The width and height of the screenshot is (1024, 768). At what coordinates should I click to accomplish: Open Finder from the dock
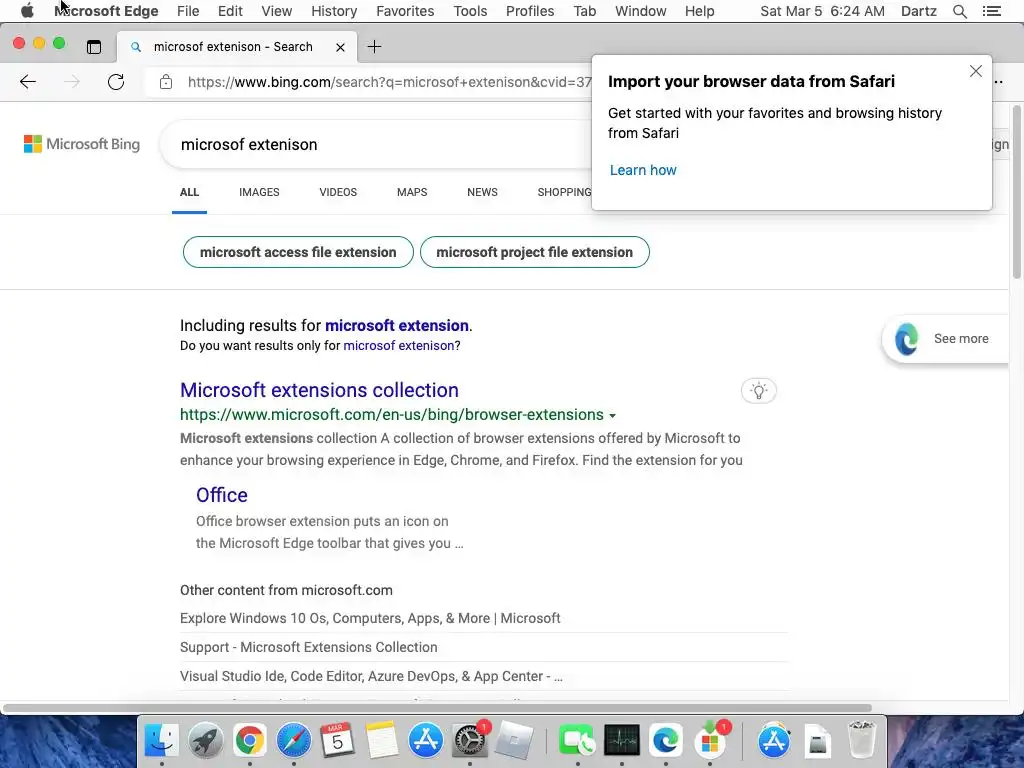[x=161, y=741]
